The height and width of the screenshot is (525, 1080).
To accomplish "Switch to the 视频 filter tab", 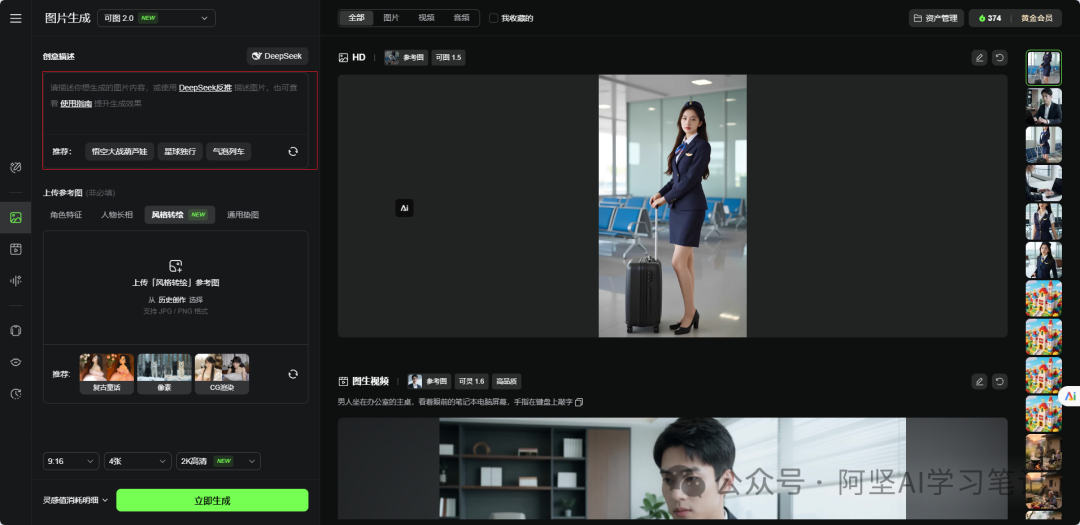I will [426, 18].
